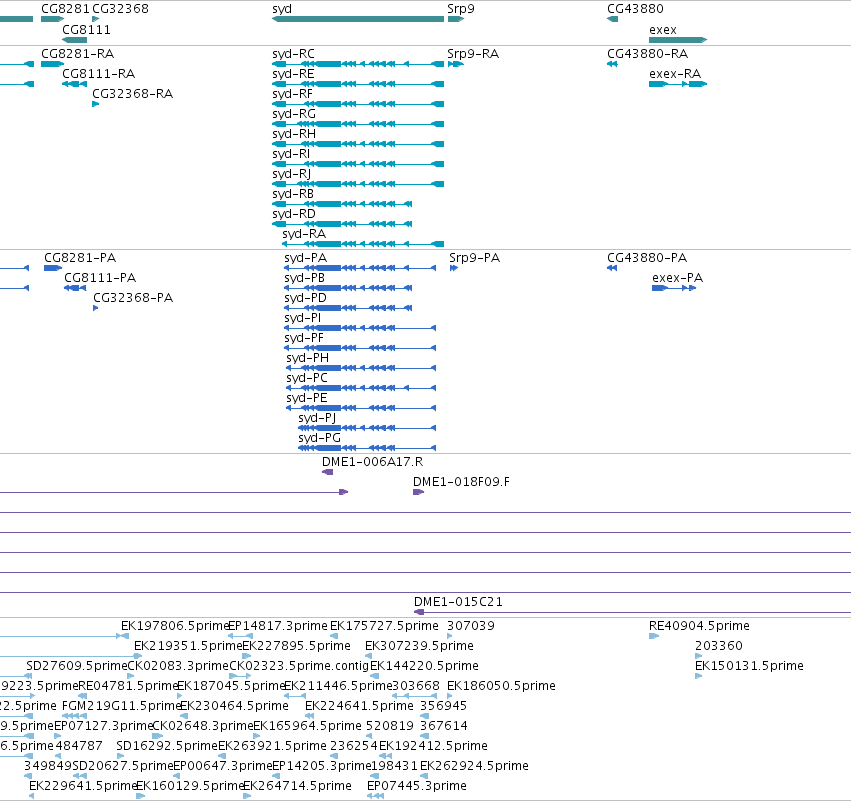Screen dimensions: 851x801
Task: Click the CG8281-RA transcript label
Action: pyautogui.click(x=78, y=54)
